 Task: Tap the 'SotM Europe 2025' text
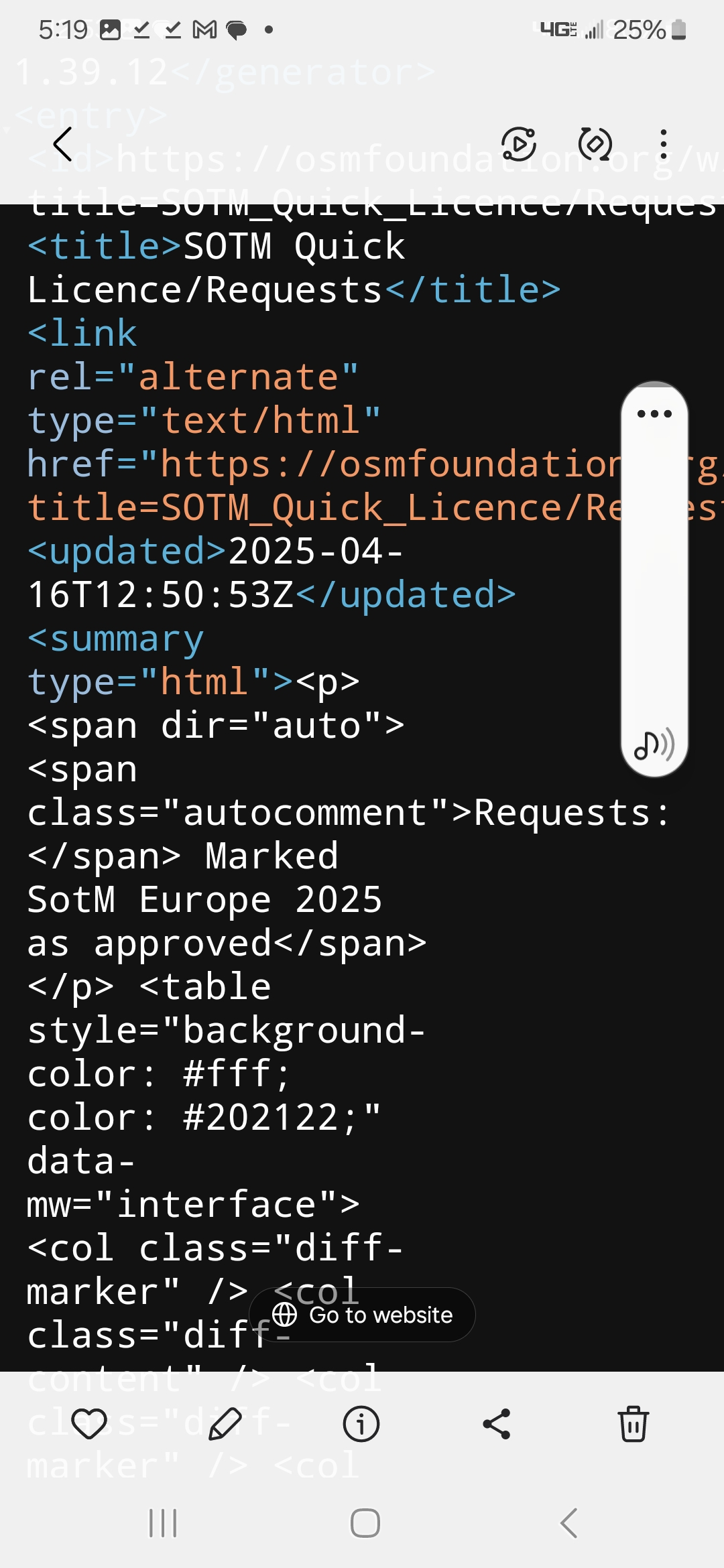(x=204, y=899)
